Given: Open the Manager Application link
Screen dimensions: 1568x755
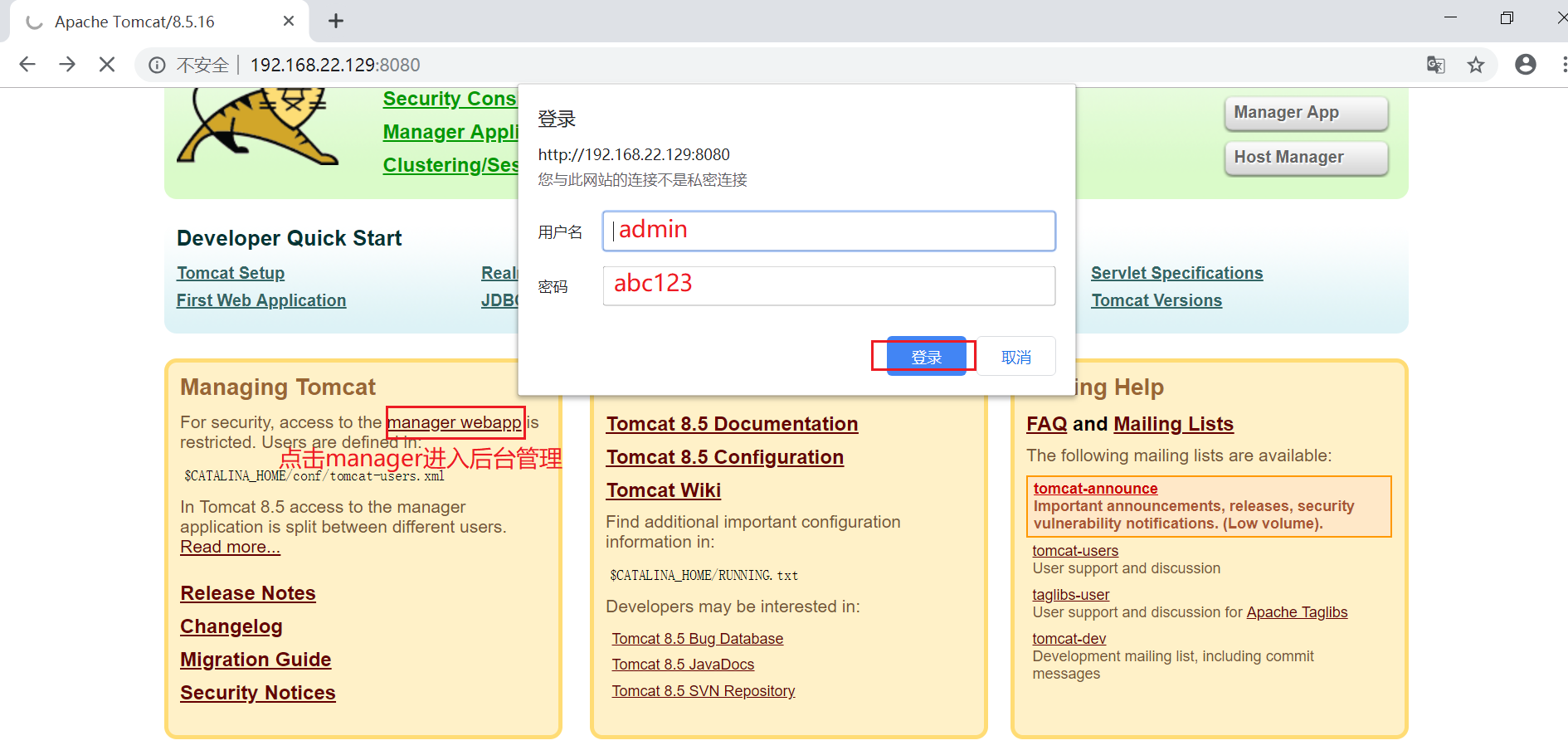Looking at the screenshot, I should [450, 132].
